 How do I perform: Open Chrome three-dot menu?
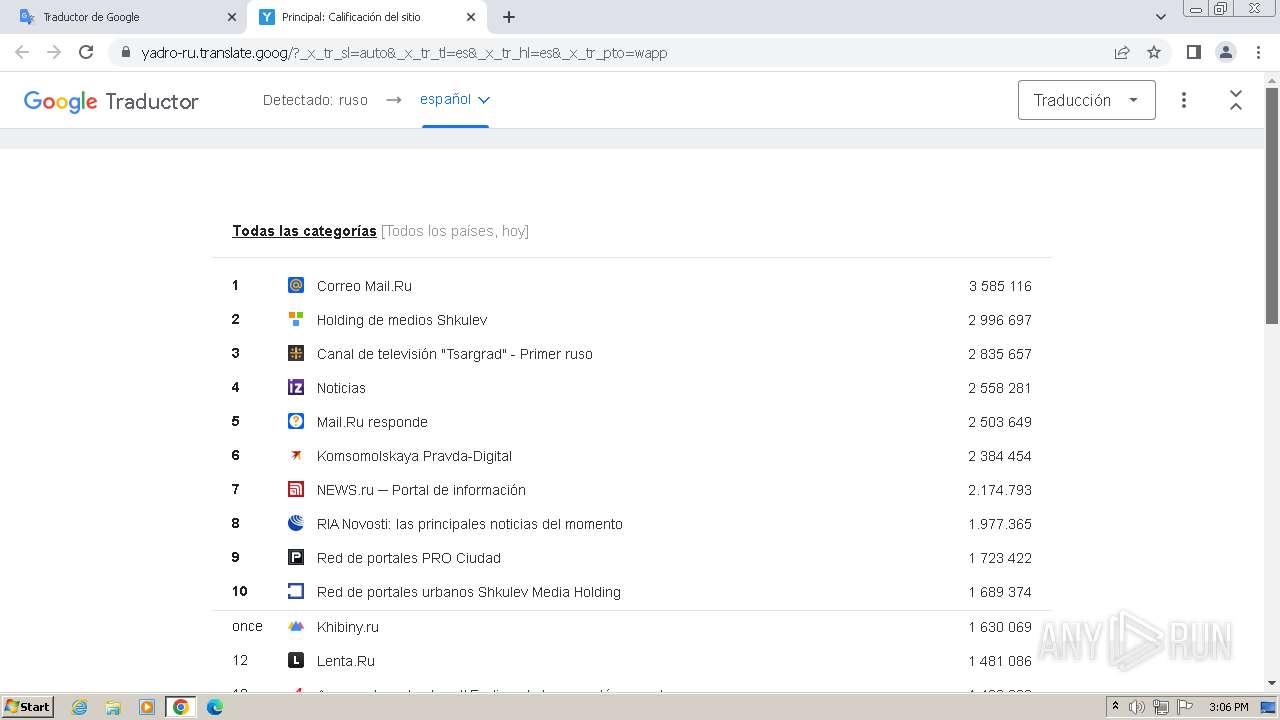pos(1257,52)
